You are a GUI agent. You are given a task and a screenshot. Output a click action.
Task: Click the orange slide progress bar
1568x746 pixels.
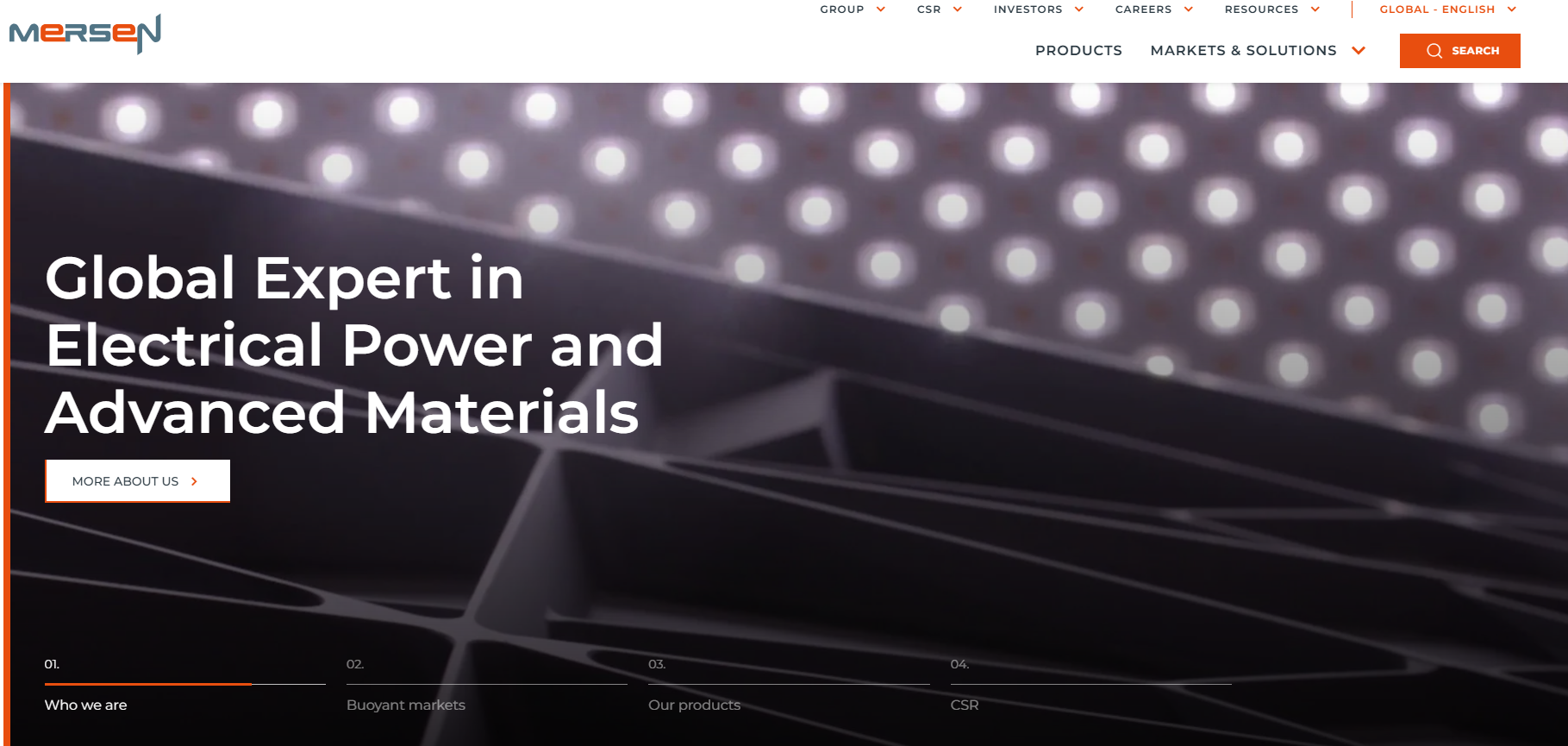point(147,684)
